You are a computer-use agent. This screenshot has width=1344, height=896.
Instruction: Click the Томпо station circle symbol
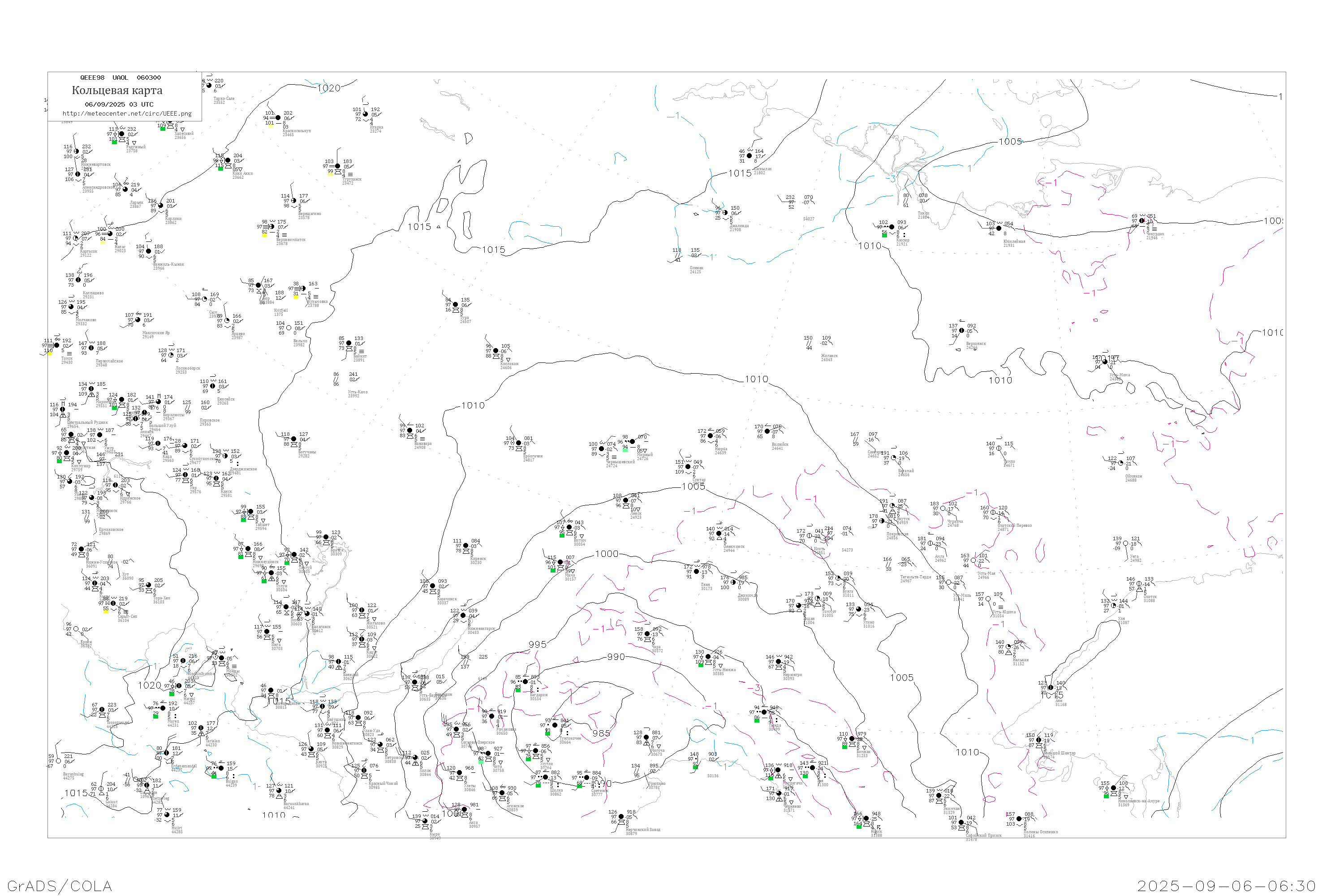999,448
